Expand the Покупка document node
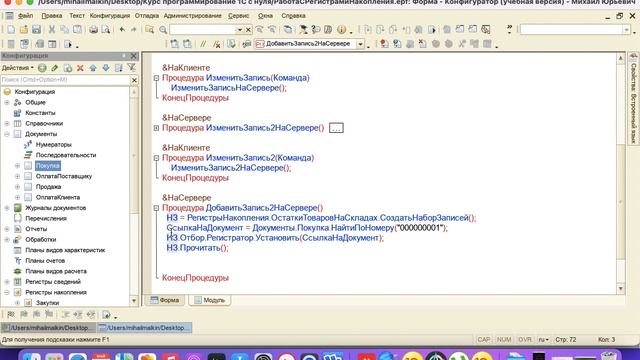The height and width of the screenshot is (360, 640). click(x=18, y=166)
